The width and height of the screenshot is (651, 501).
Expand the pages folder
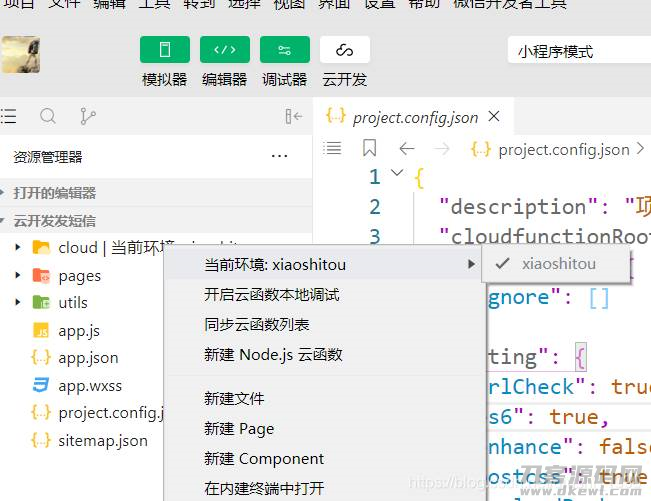[x=17, y=275]
